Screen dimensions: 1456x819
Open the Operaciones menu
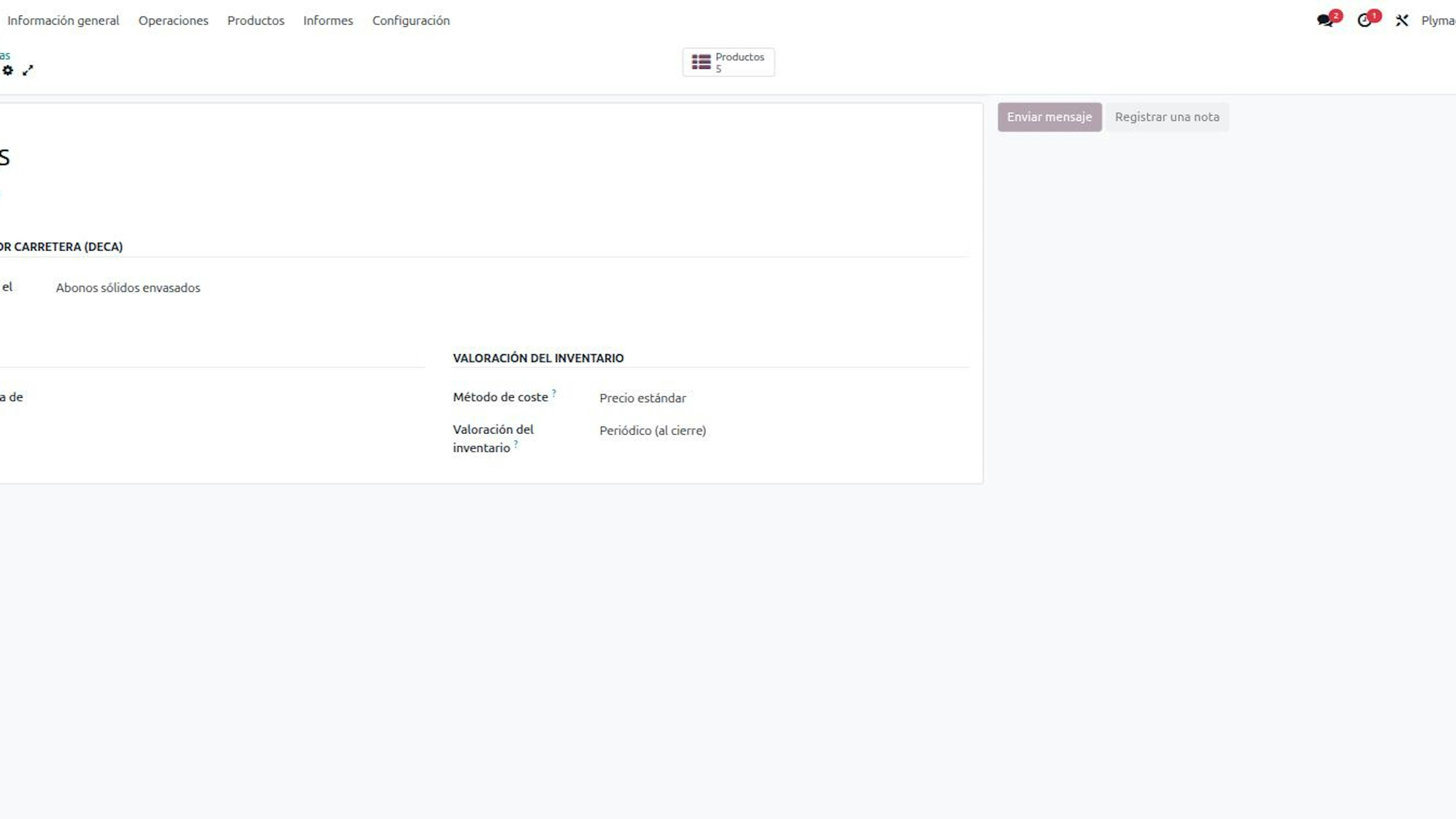click(x=174, y=20)
